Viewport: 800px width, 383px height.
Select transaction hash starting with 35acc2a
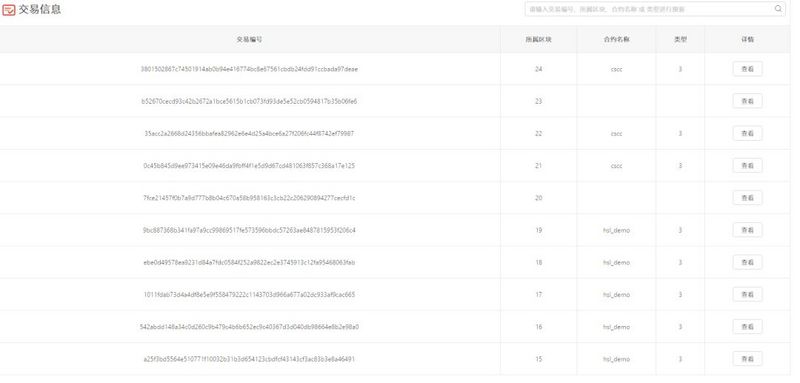pos(249,134)
